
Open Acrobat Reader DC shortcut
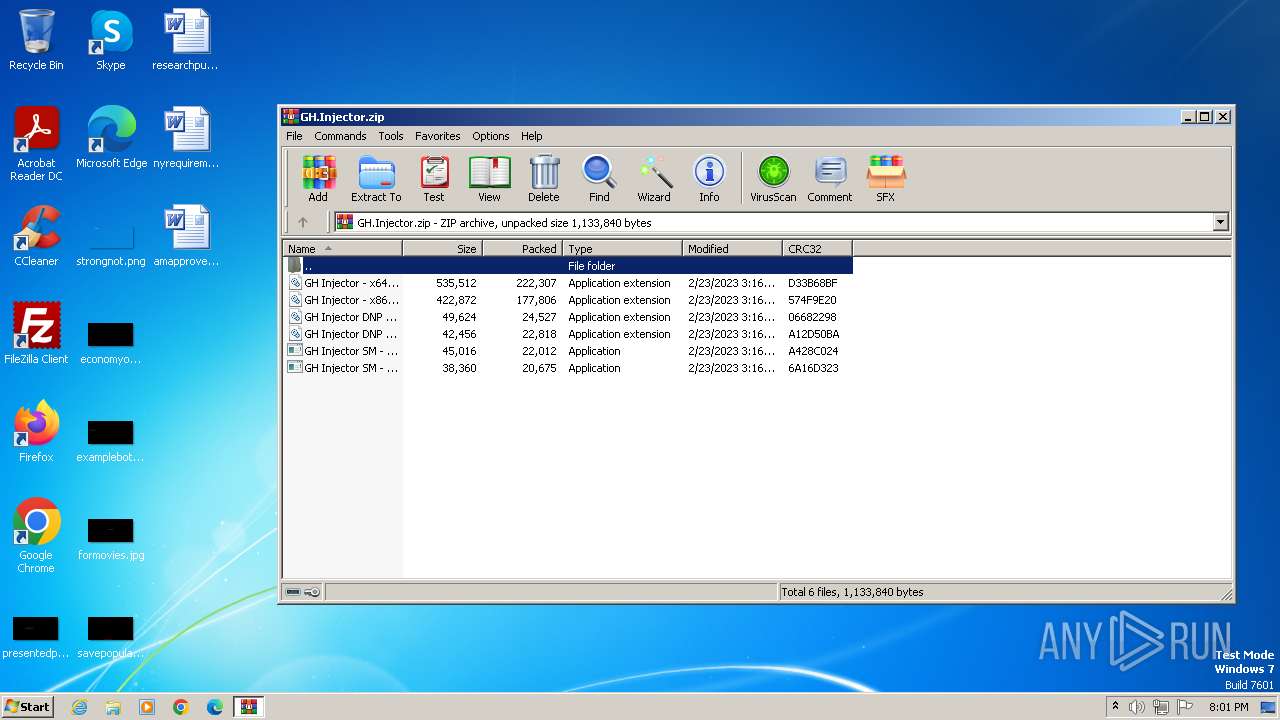[x=36, y=144]
